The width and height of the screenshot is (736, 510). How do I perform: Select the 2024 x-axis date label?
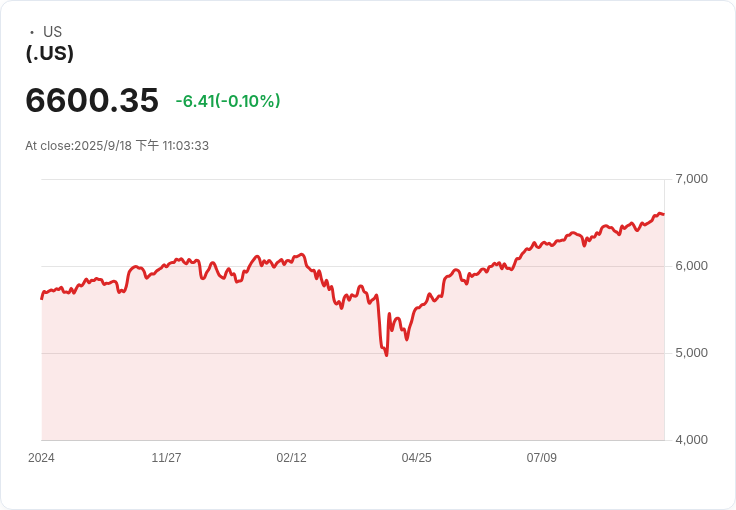41,458
